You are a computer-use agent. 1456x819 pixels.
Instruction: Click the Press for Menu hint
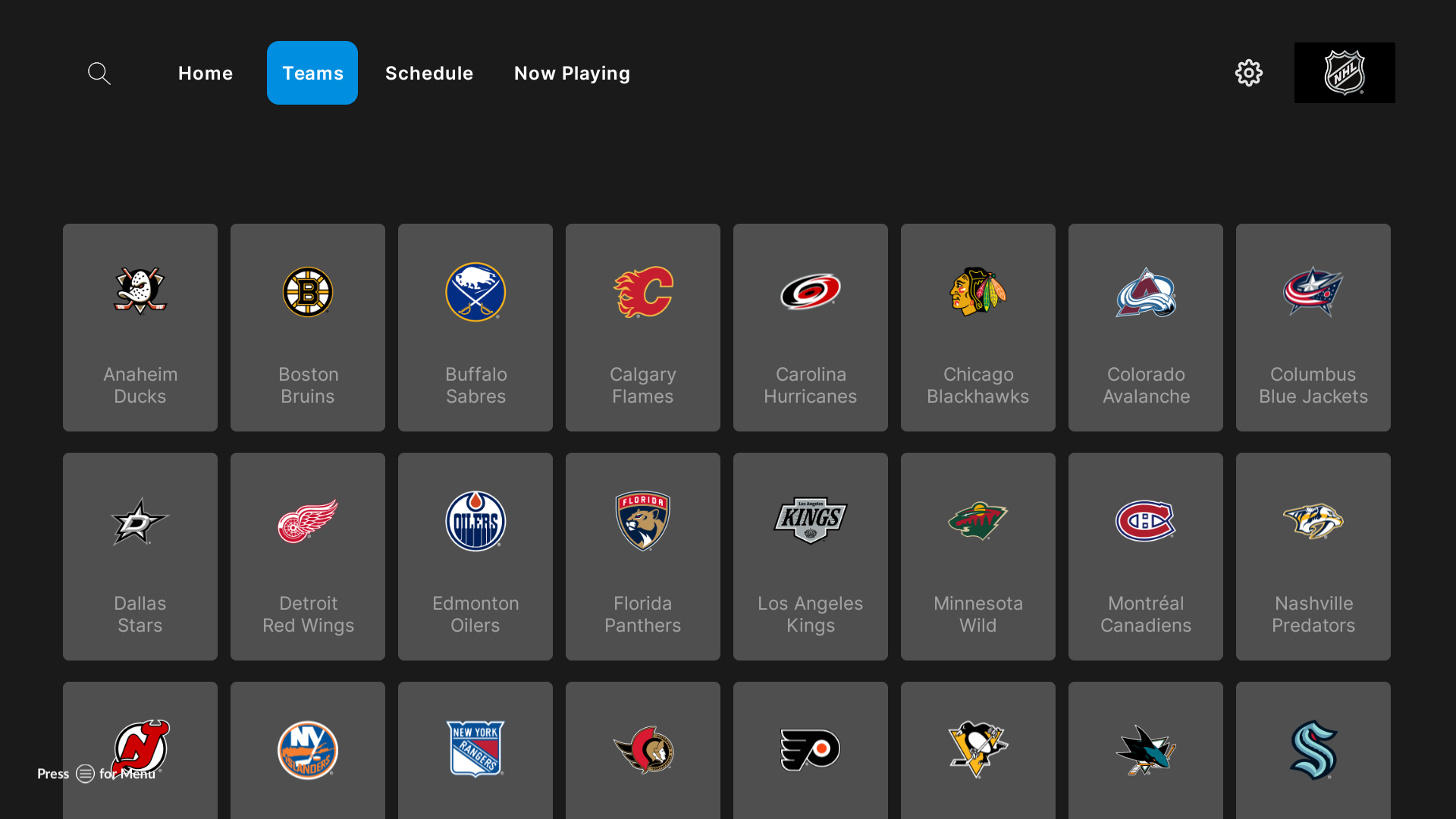click(x=96, y=773)
